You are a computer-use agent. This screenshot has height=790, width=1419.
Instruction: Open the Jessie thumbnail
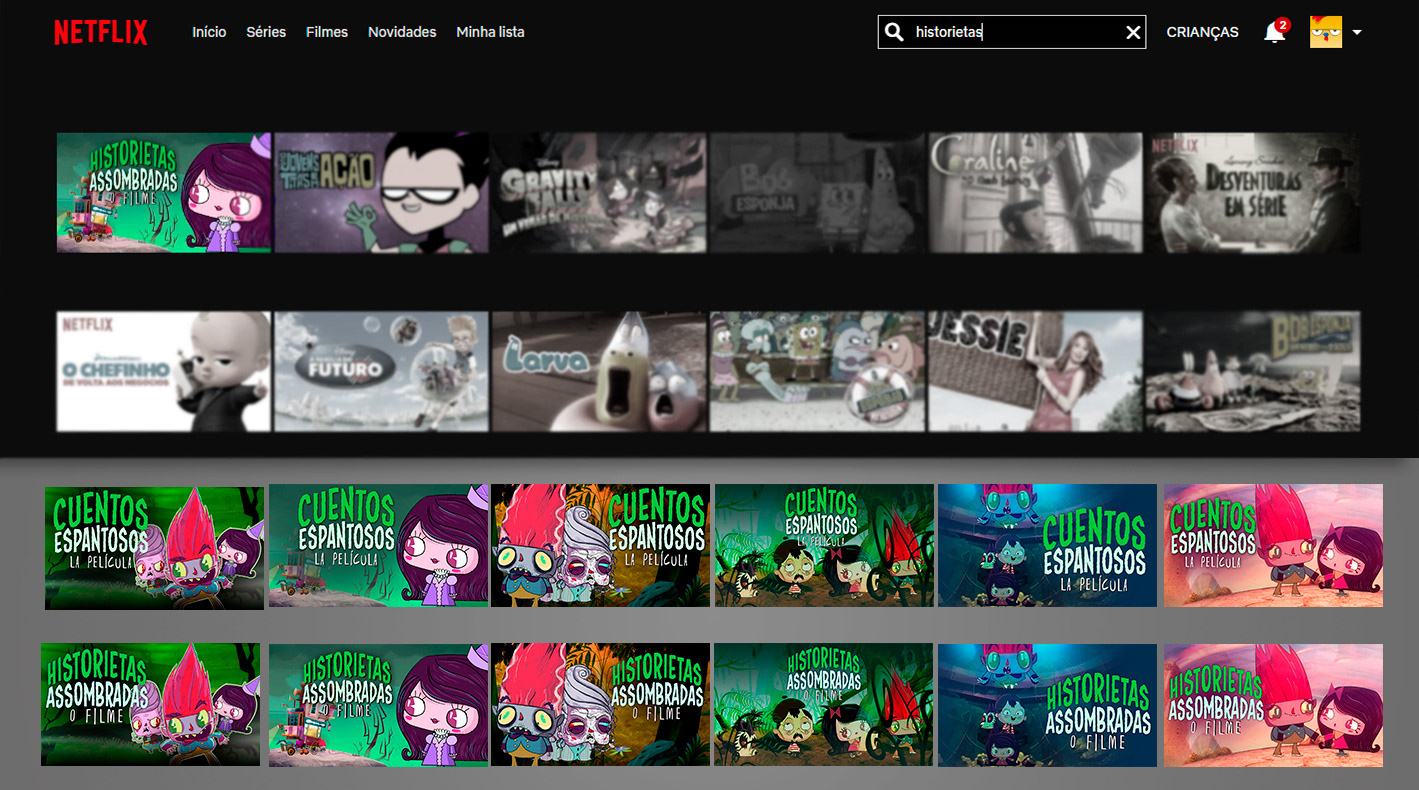[x=1035, y=372]
